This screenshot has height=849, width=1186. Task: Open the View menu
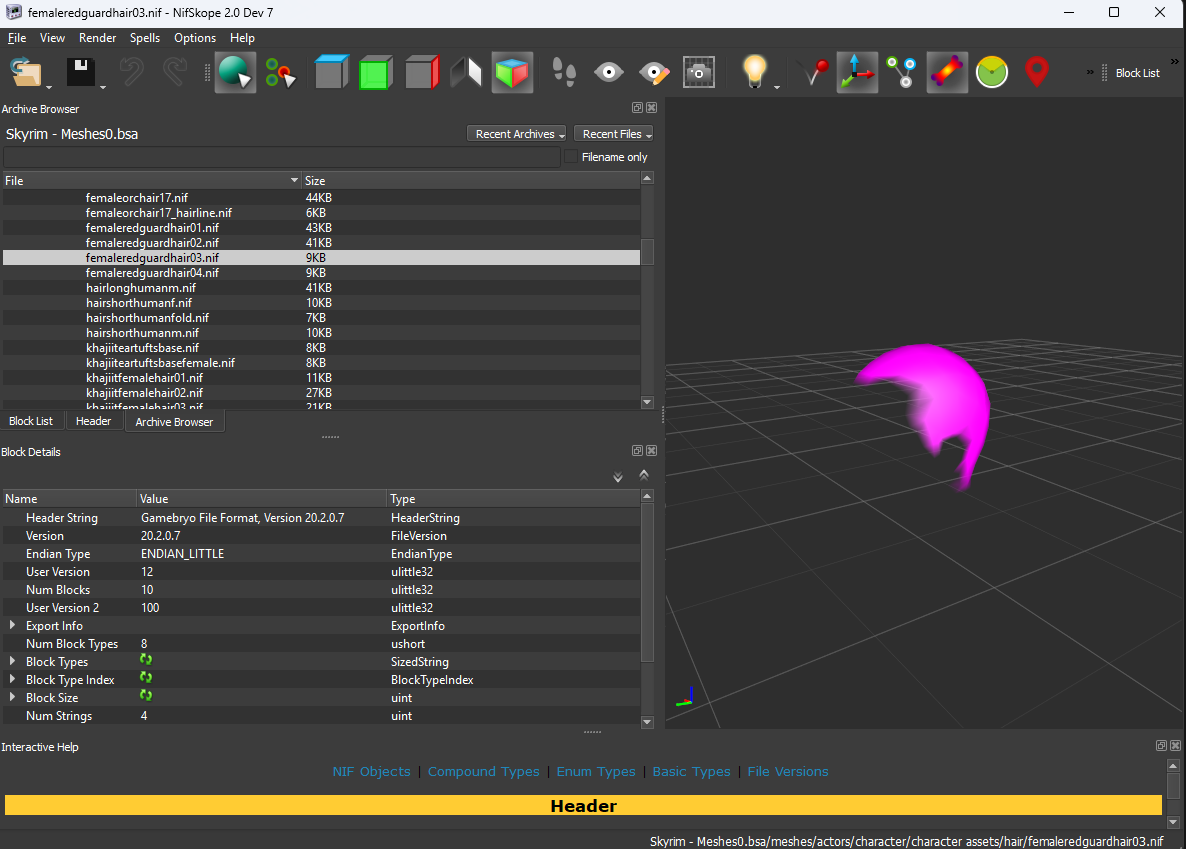click(52, 38)
